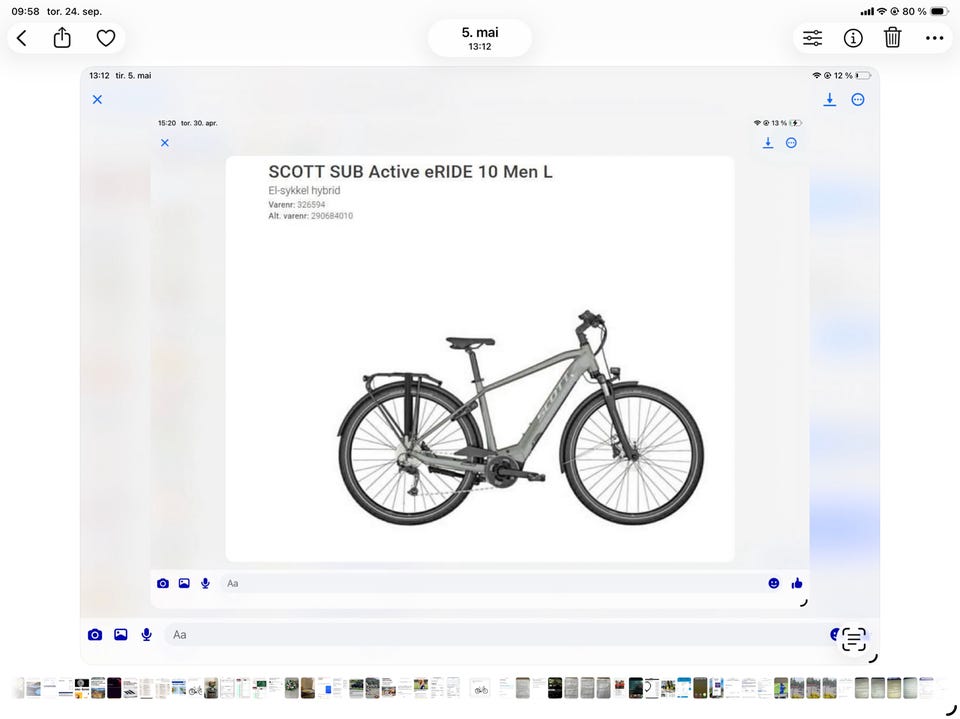960x719 pixels.
Task: Close the viewer in the 13:12 screenshot
Action: pos(97,99)
